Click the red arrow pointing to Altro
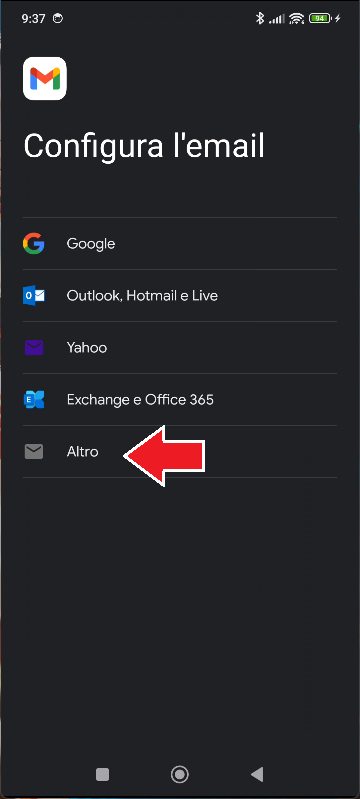 click(x=164, y=456)
